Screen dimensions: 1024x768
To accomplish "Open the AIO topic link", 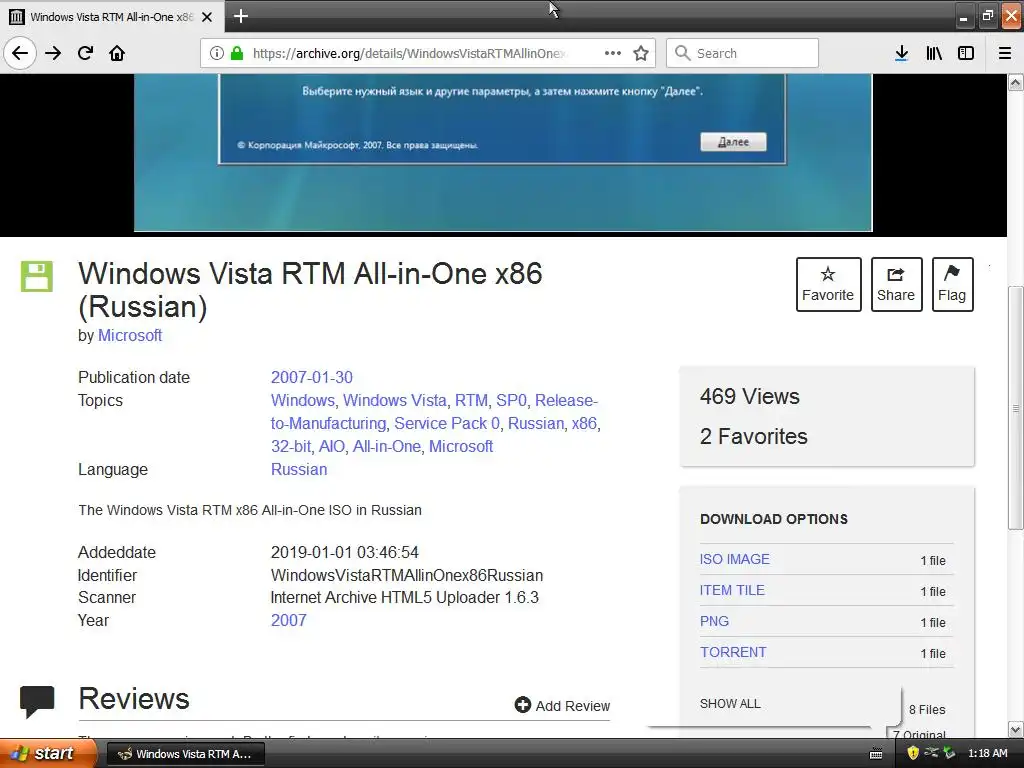I will [x=332, y=446].
